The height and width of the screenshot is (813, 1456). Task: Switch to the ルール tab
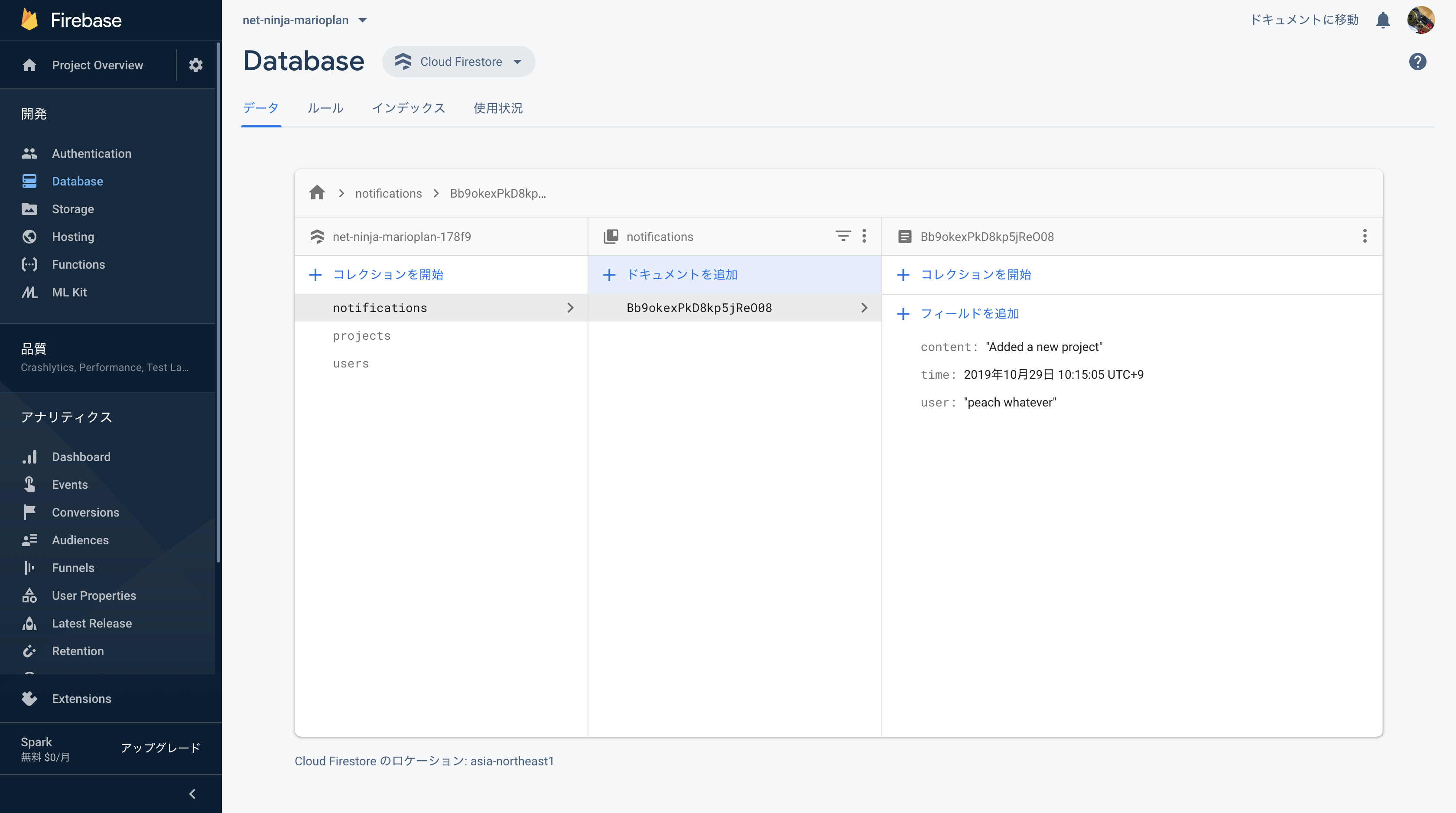pyautogui.click(x=325, y=108)
